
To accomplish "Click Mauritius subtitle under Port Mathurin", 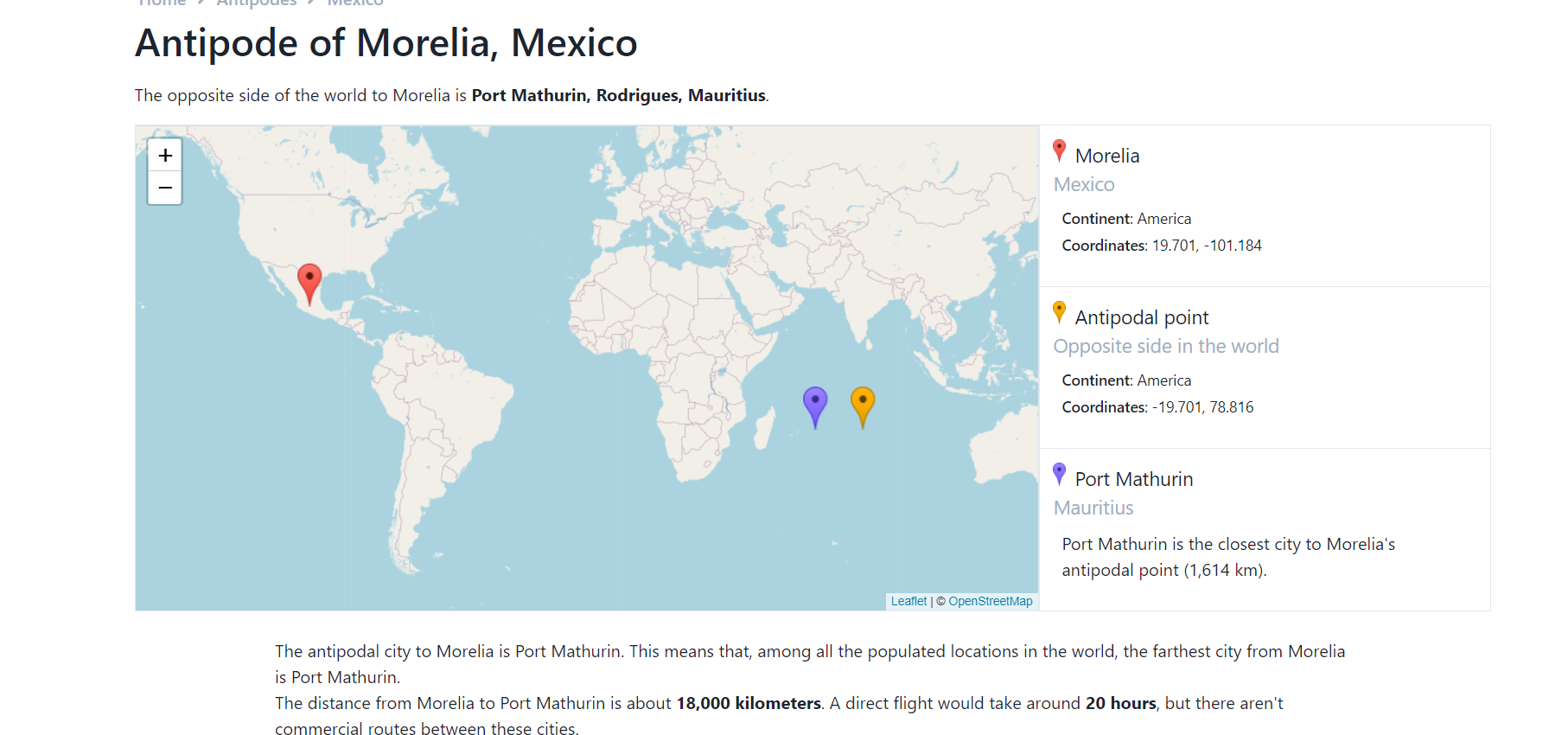I will click(x=1093, y=508).
